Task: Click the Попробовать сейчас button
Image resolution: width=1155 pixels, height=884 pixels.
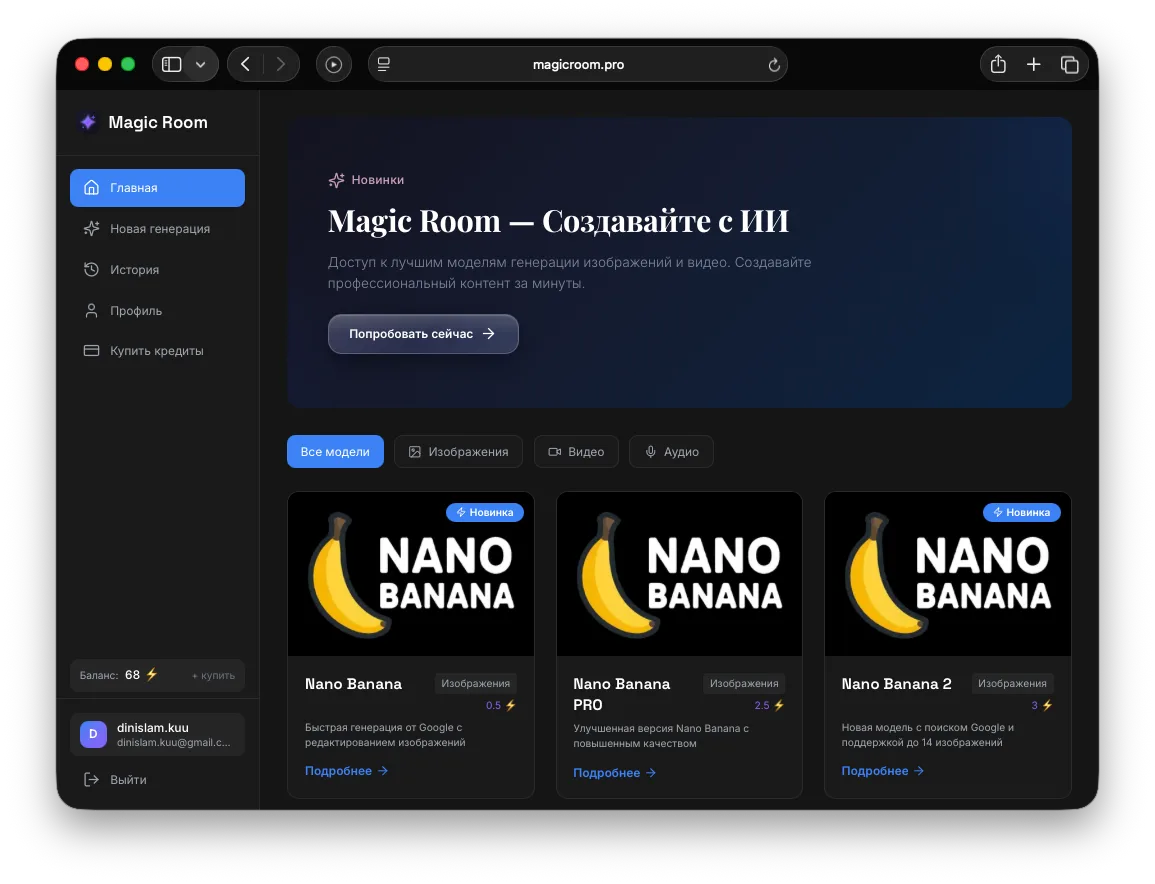Action: (423, 334)
